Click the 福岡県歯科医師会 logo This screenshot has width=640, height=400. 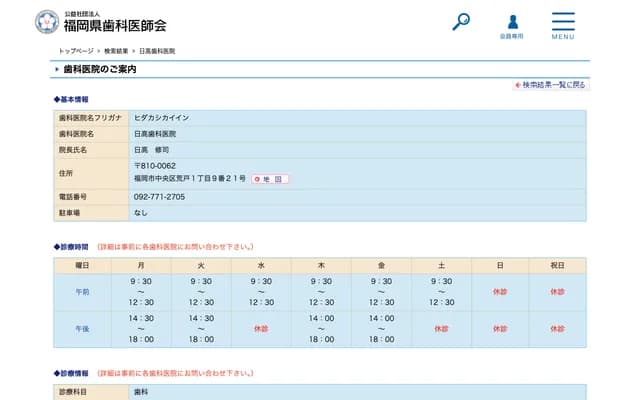pos(101,22)
